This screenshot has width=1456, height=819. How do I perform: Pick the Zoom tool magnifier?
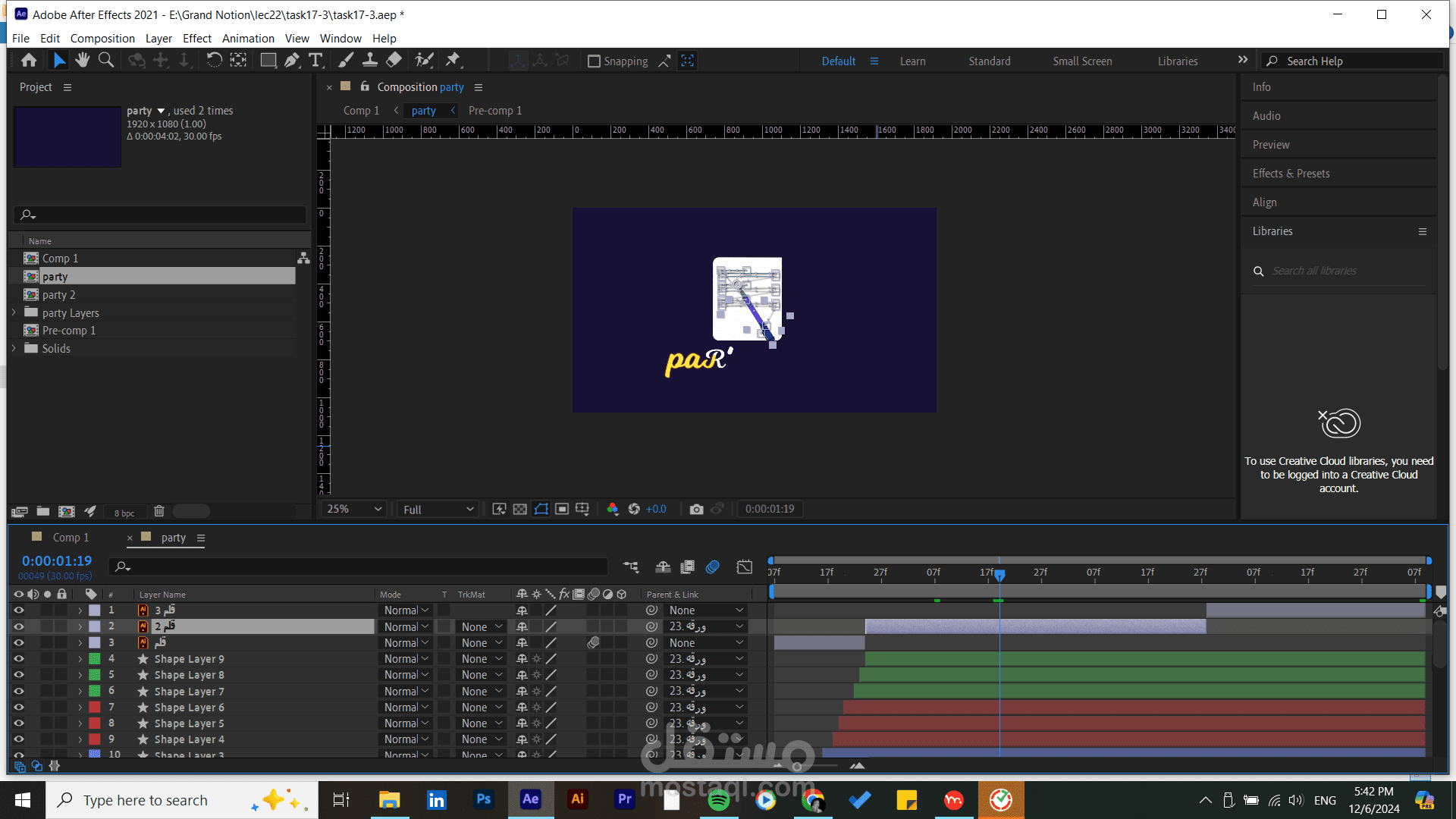click(106, 61)
